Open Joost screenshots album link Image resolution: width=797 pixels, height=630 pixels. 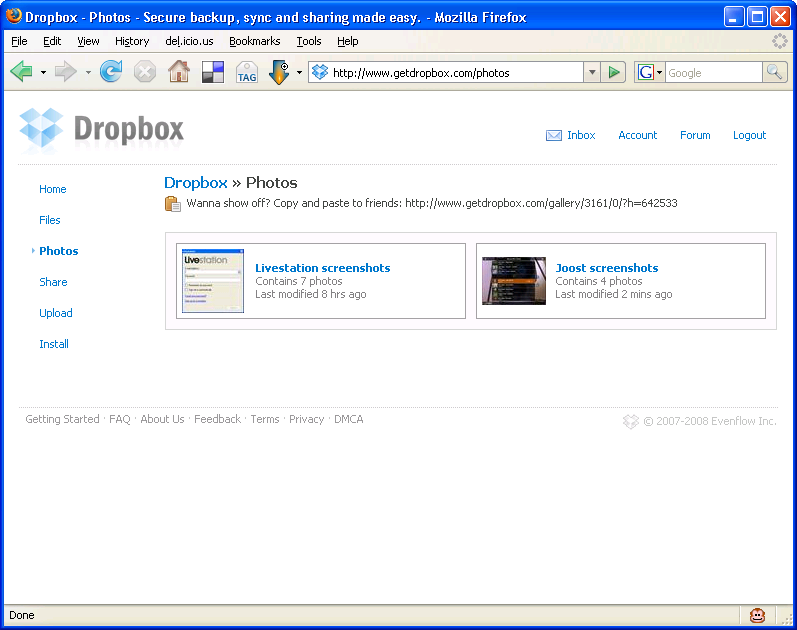[x=607, y=268]
